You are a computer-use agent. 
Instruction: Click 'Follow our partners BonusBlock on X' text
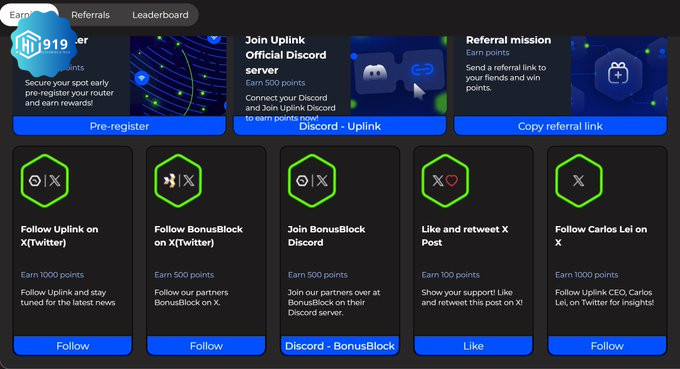tap(191, 297)
